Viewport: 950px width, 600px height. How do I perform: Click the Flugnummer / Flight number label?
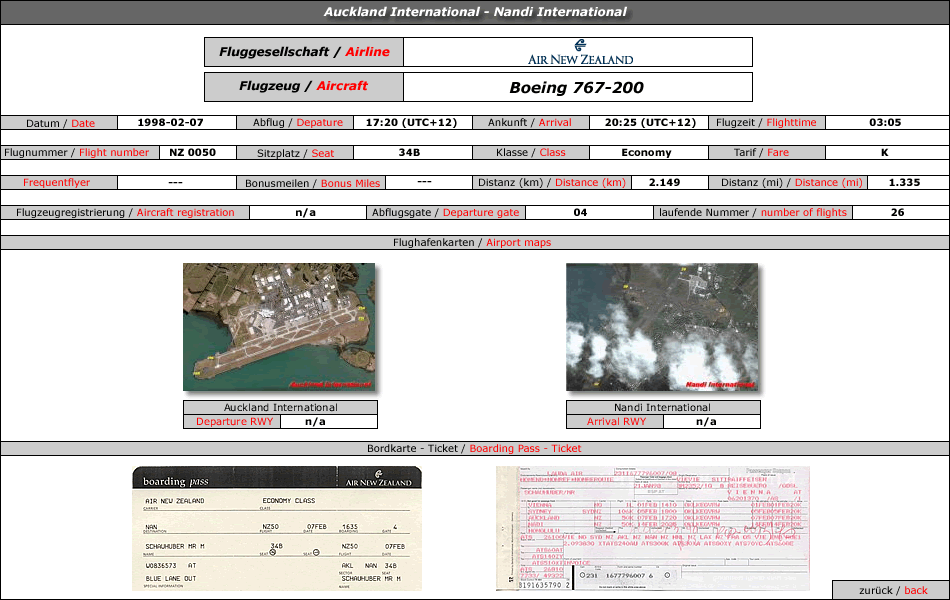(79, 153)
